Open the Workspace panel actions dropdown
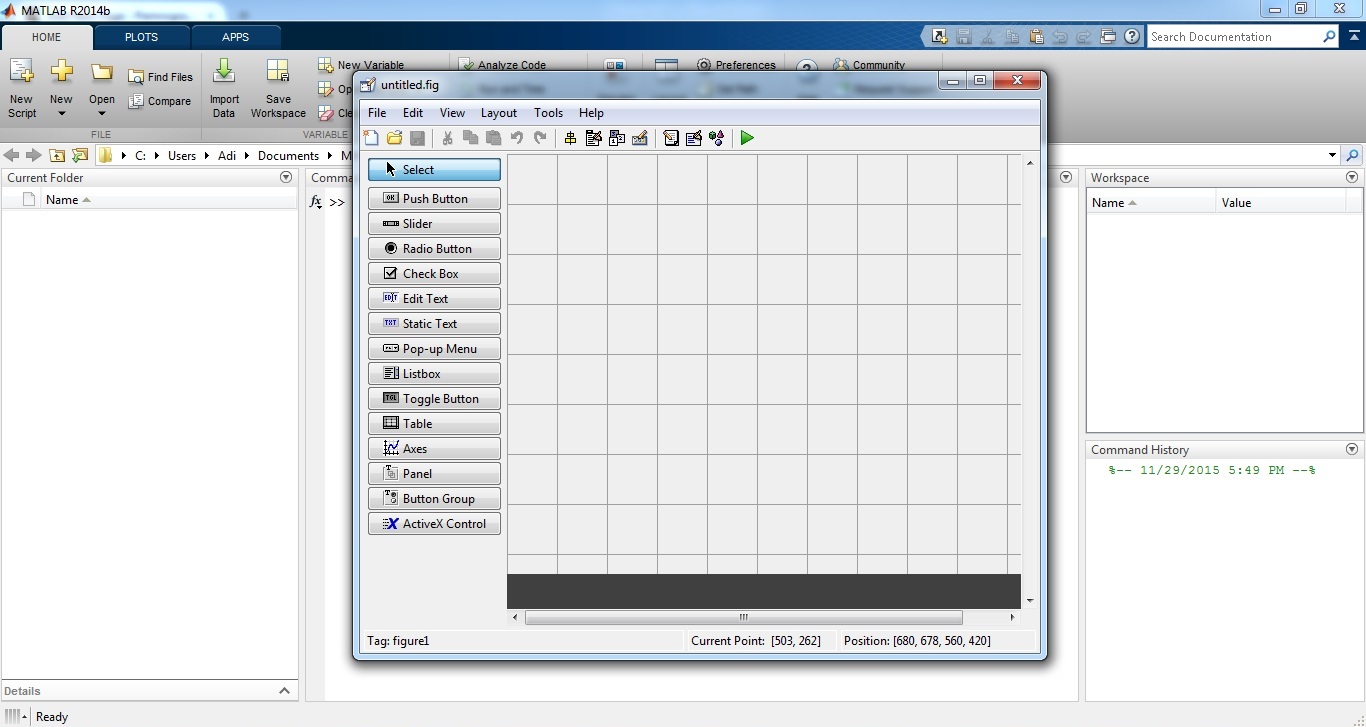This screenshot has height=727, width=1366. (x=1352, y=178)
